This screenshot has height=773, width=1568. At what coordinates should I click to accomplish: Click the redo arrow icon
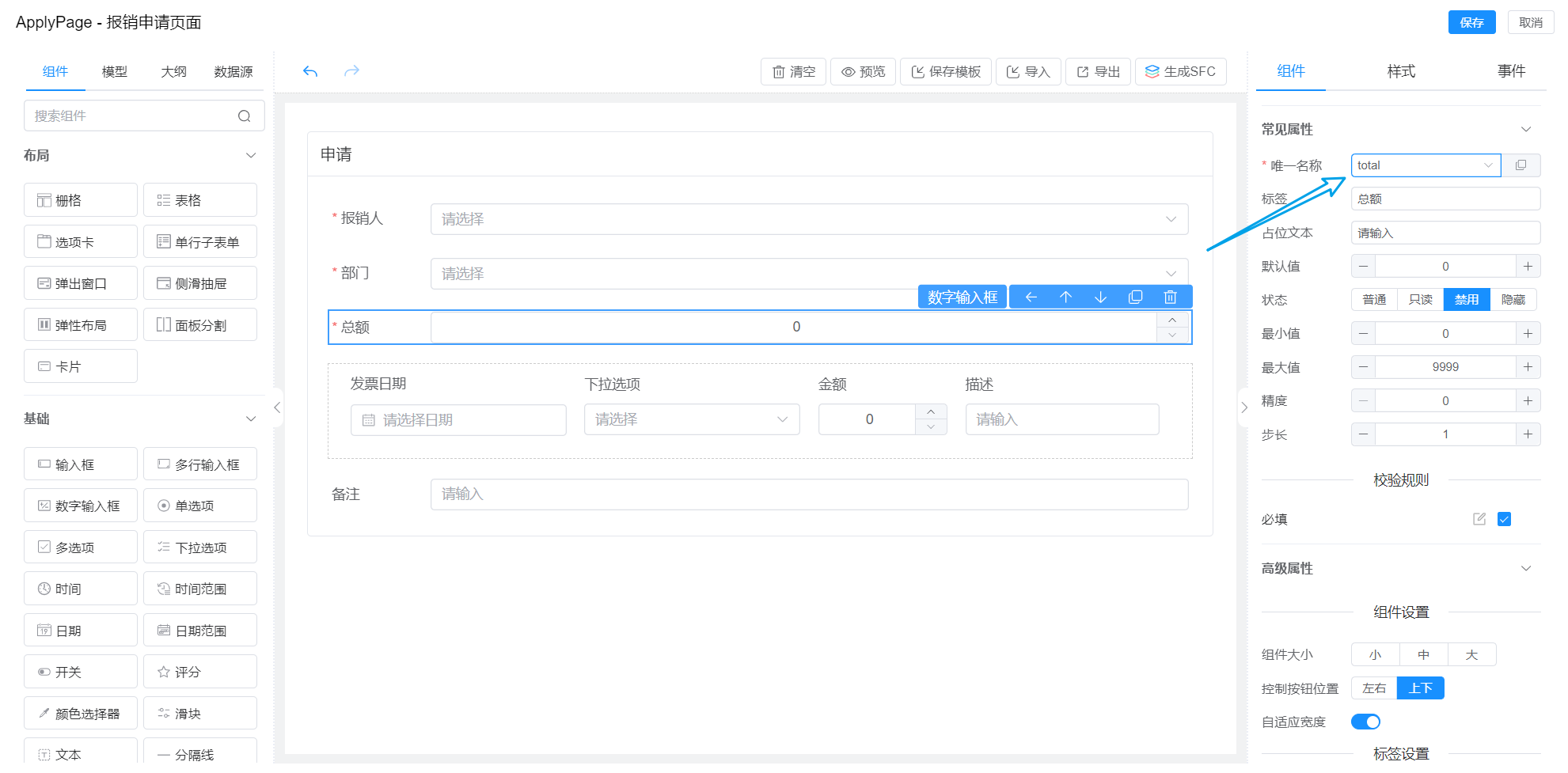coord(351,71)
